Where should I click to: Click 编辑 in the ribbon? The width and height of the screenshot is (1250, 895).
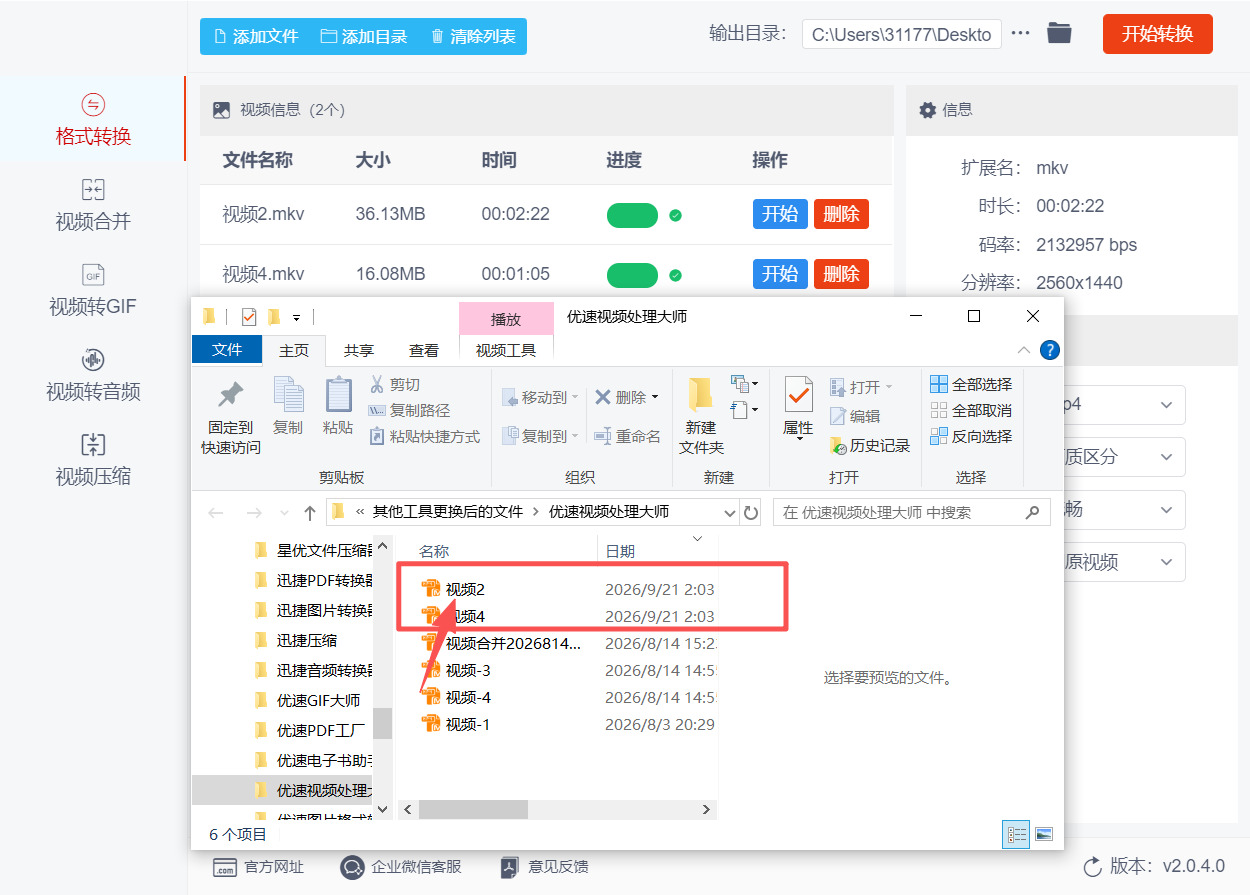coord(855,416)
